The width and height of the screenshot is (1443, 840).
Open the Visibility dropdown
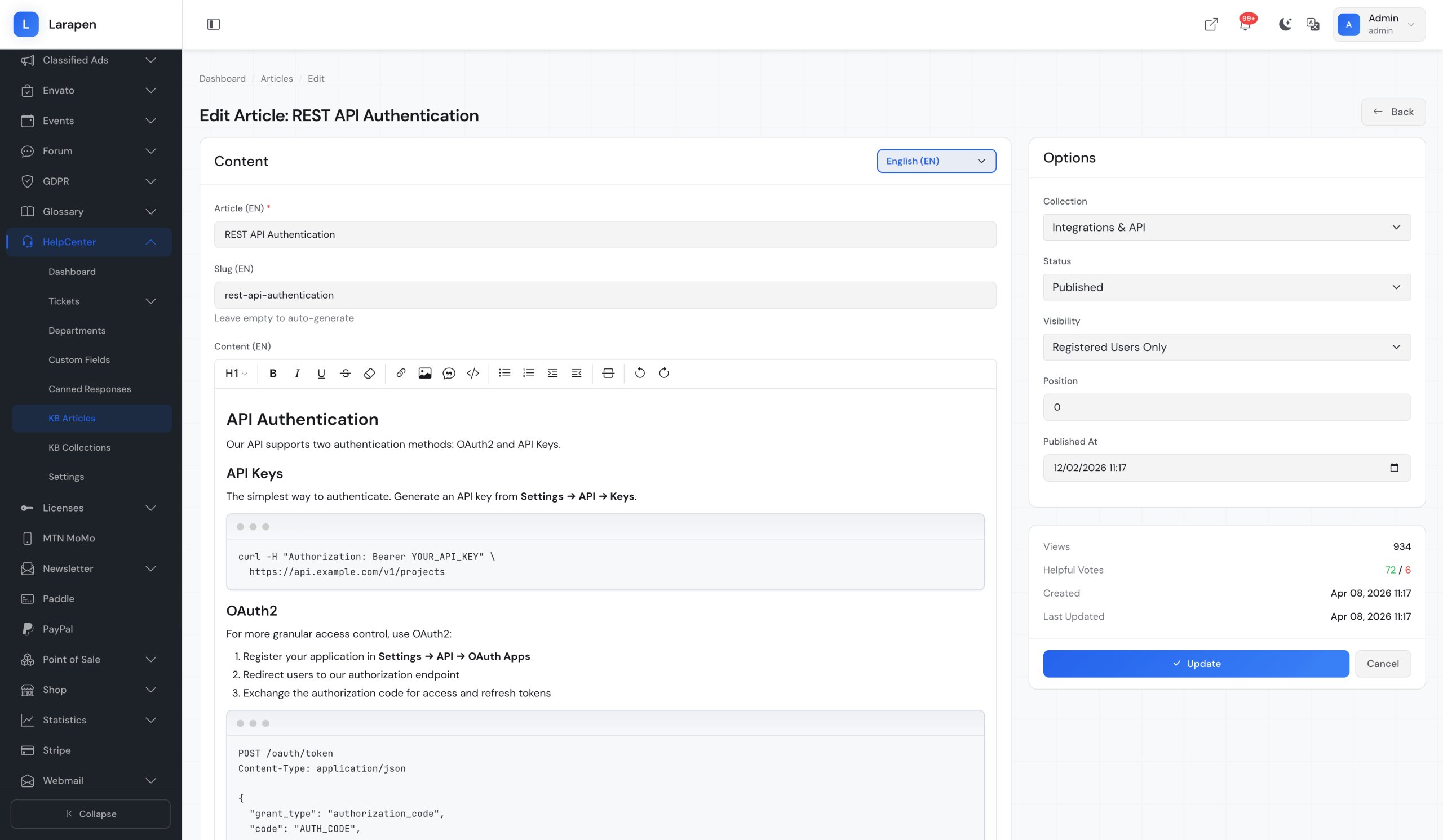pos(1227,346)
